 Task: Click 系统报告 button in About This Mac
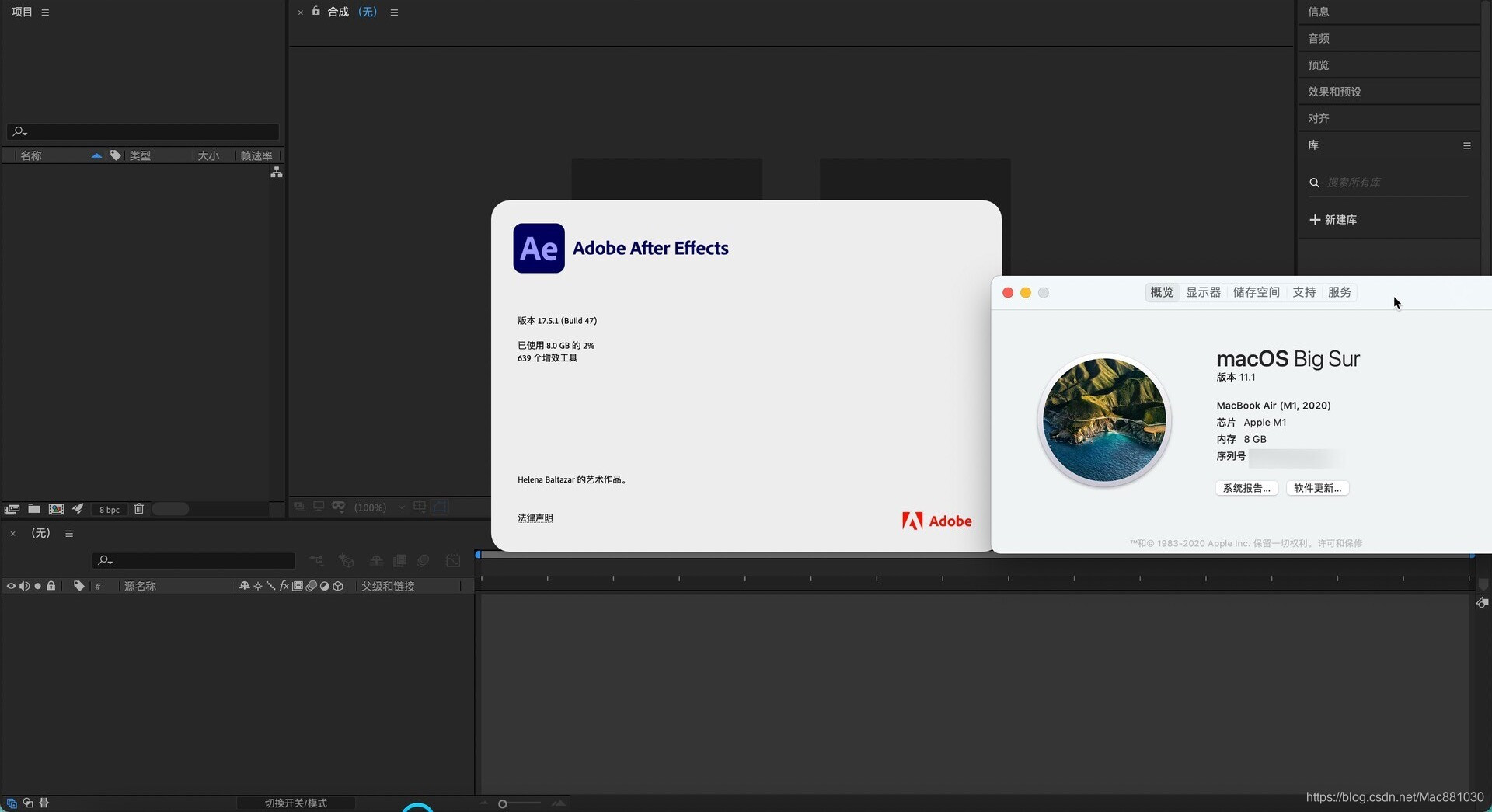[x=1246, y=488]
